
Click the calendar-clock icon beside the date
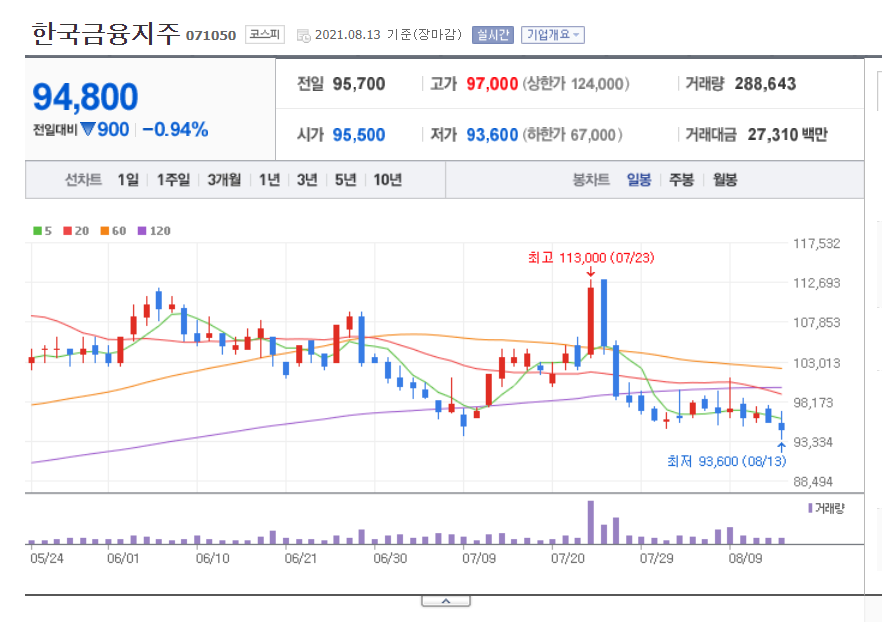(x=303, y=35)
